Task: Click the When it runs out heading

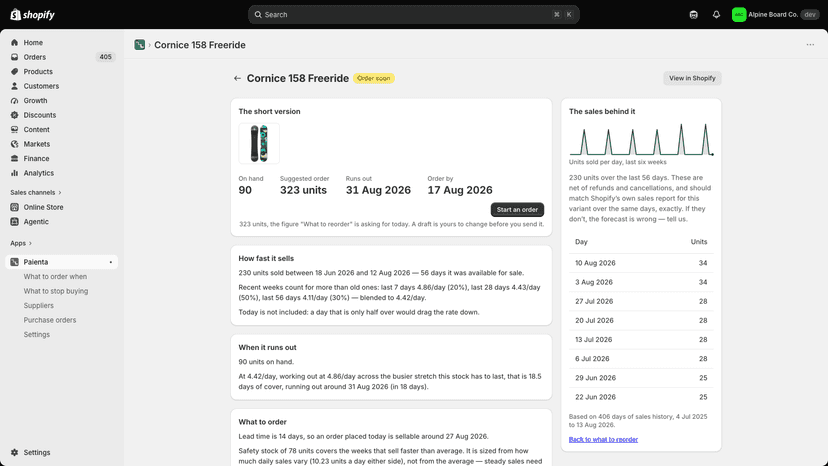Action: tap(267, 348)
